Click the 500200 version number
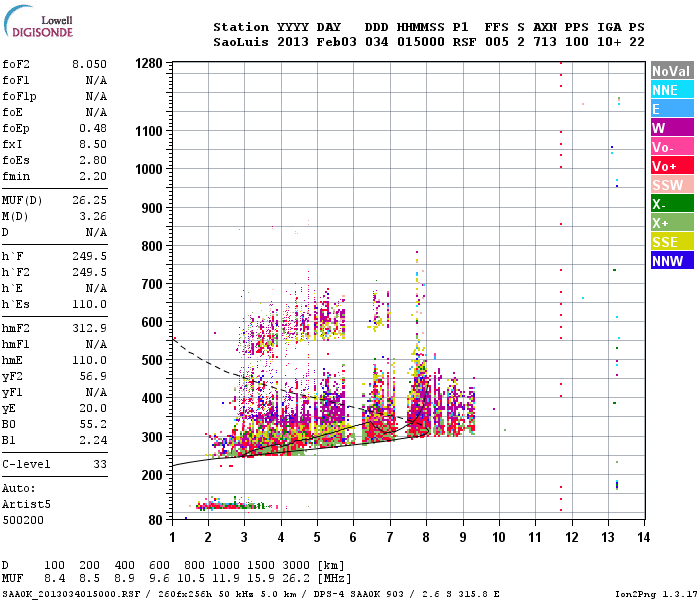This screenshot has width=700, height=600. tap(23, 521)
